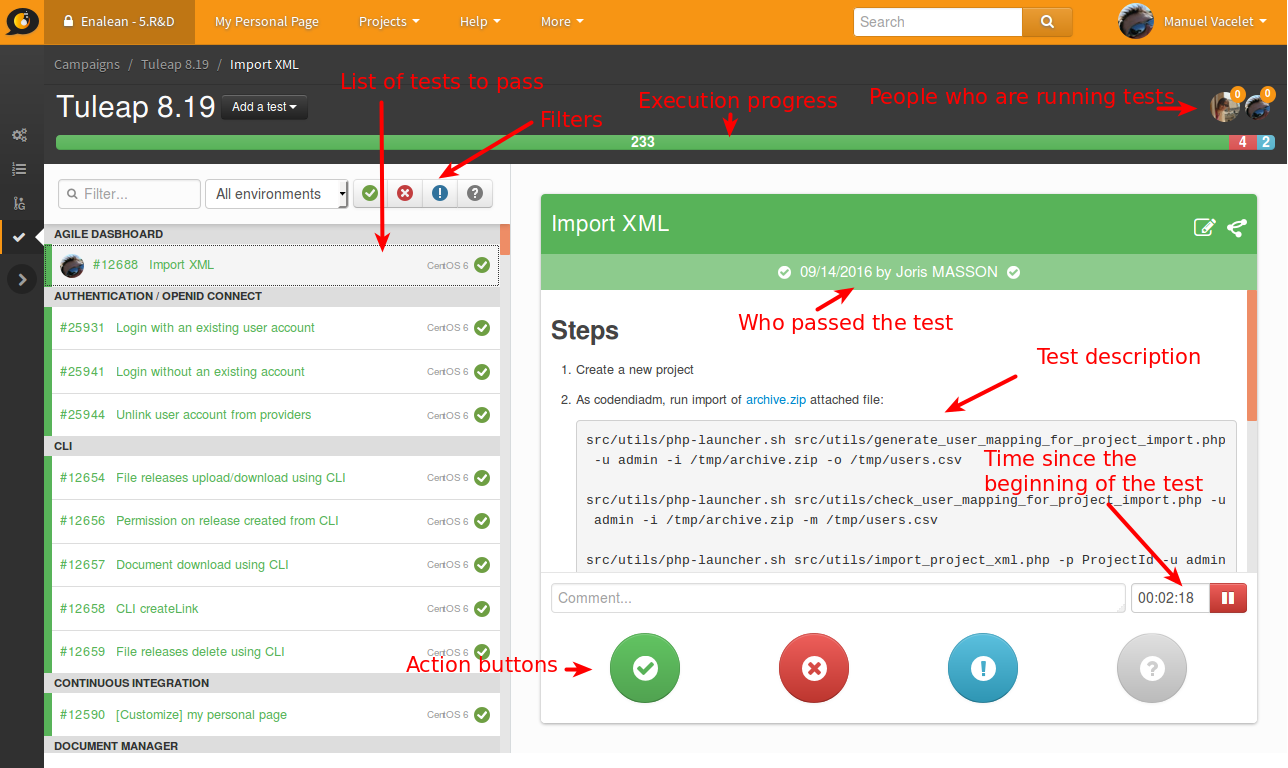Focus the top Search field

click(938, 22)
